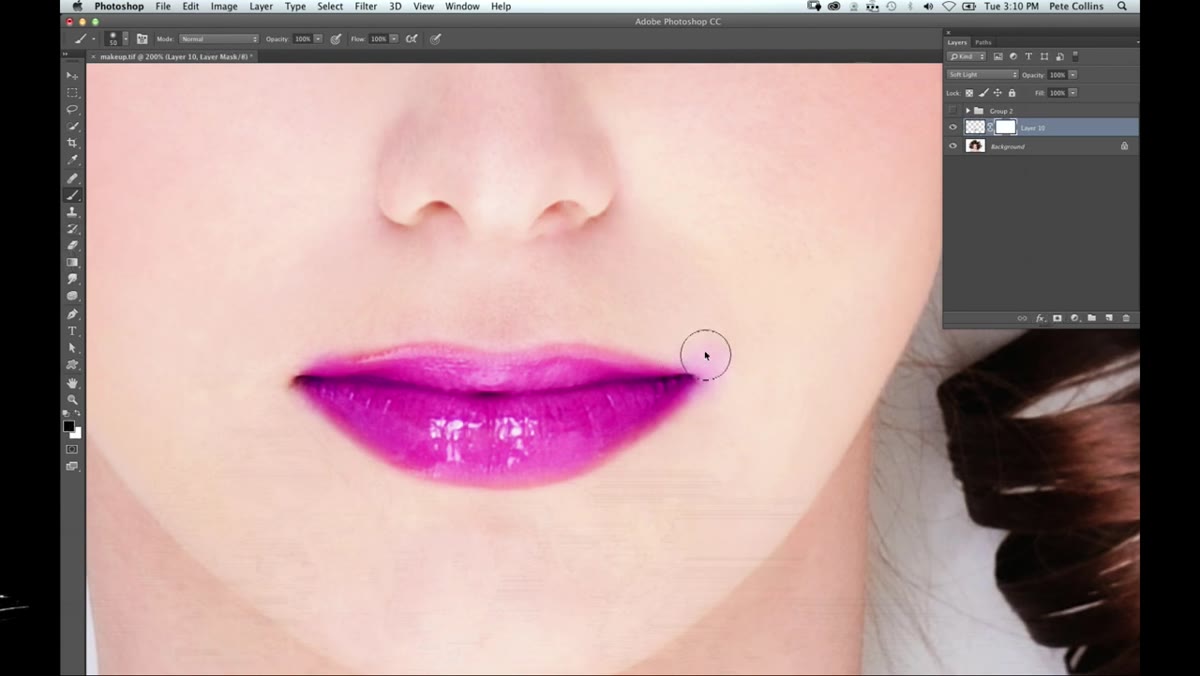This screenshot has width=1200, height=676.
Task: Click the foreground color swatch
Action: (69, 426)
